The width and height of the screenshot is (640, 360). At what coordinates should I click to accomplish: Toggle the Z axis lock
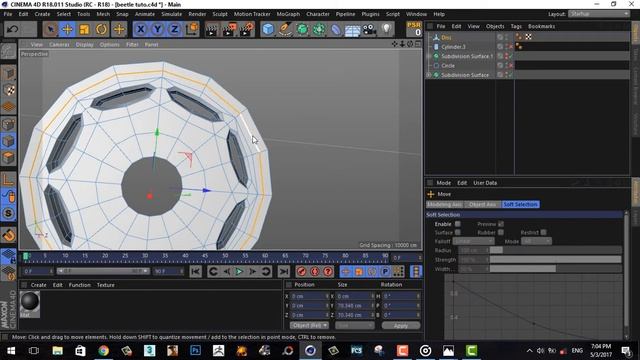174,29
